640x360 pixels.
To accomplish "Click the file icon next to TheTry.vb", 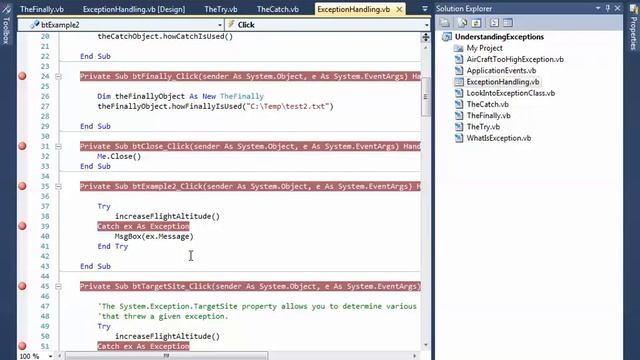I will (x=459, y=127).
